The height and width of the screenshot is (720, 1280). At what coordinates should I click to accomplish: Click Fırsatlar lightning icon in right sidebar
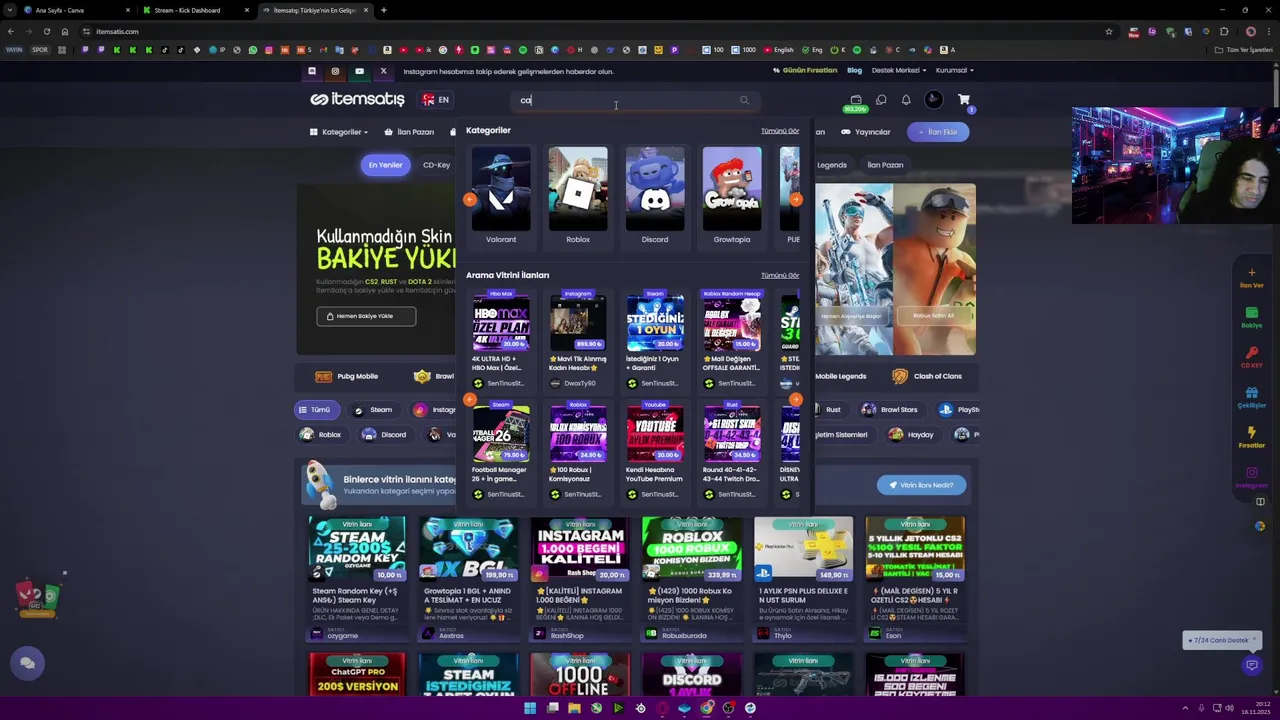1251,433
